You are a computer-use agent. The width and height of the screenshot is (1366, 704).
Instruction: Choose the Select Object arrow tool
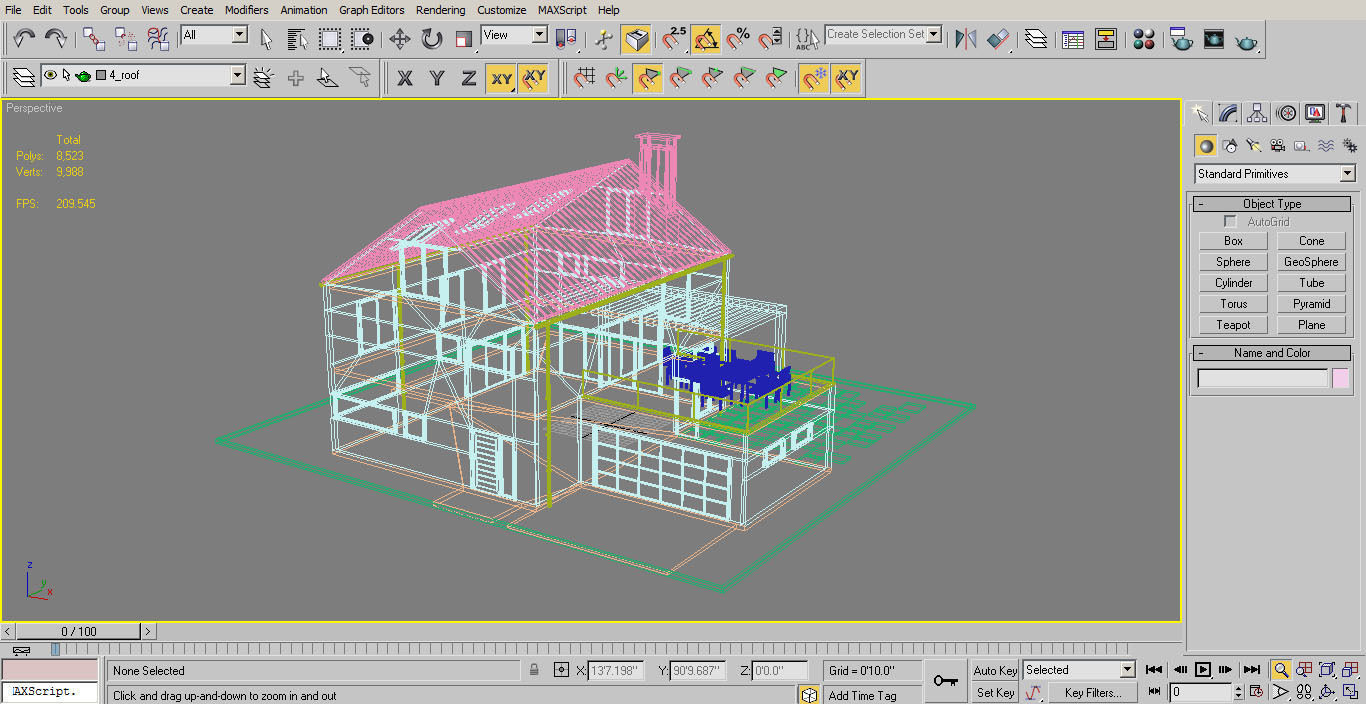coord(266,39)
